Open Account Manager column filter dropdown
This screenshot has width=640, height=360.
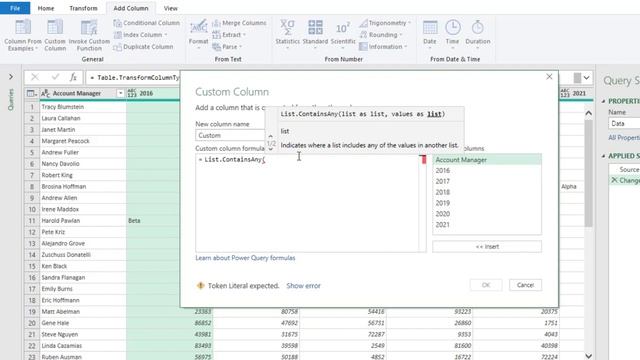pos(120,93)
